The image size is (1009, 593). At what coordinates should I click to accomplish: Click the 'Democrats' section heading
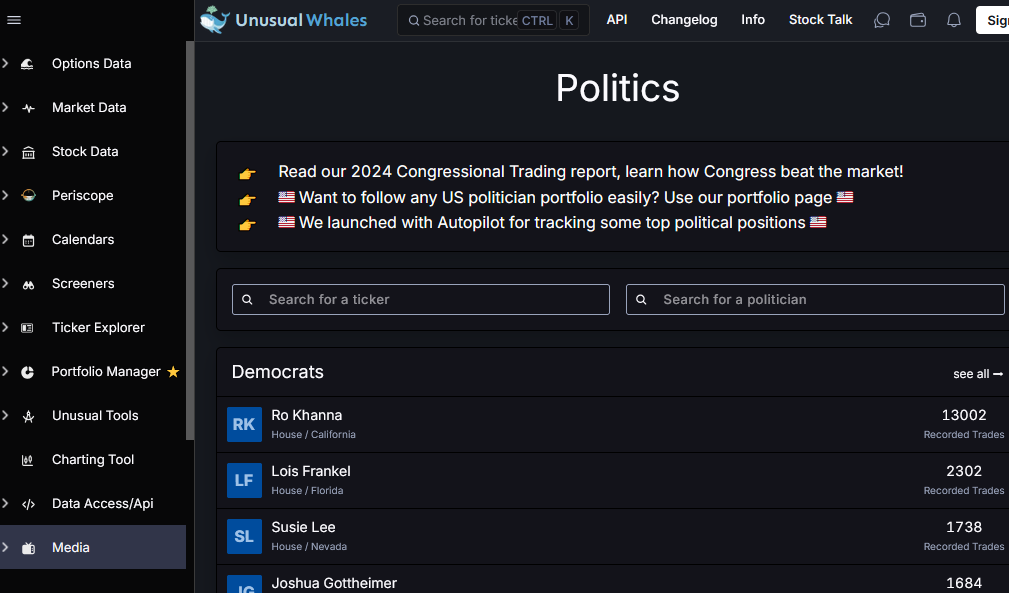[277, 372]
